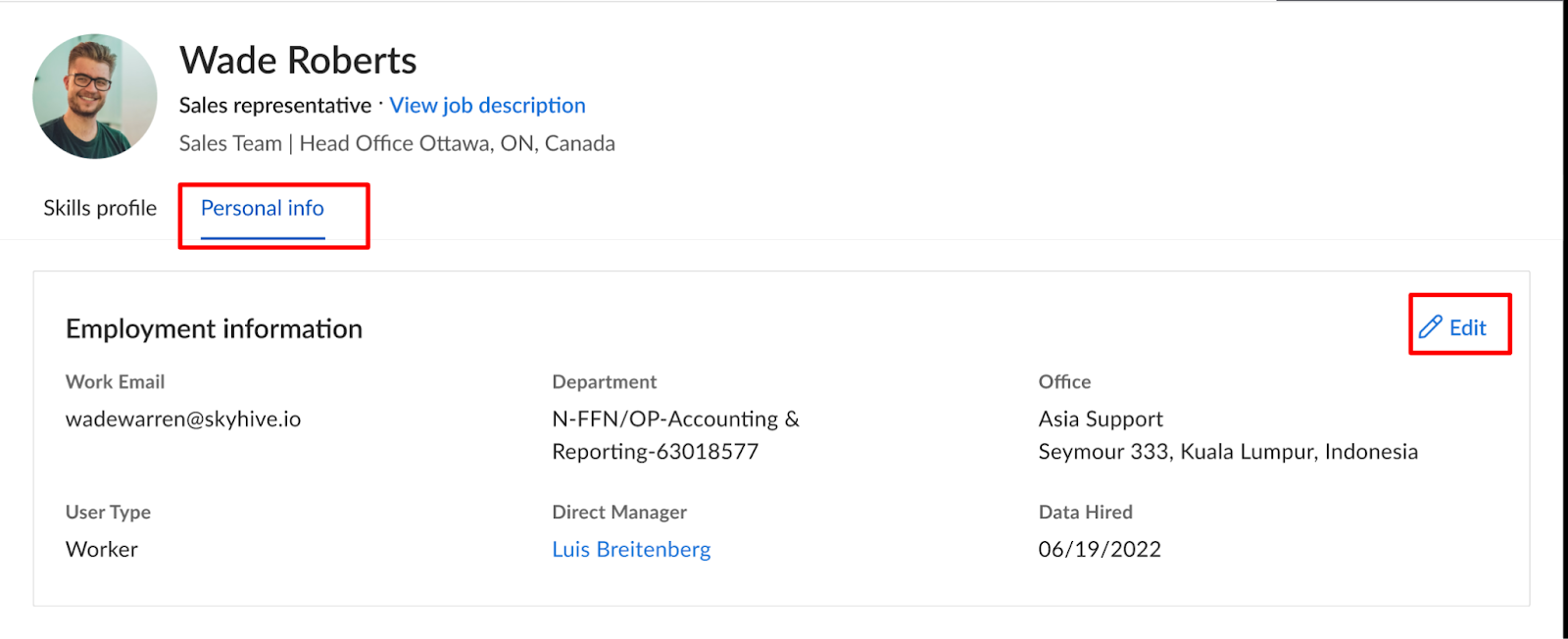Screen dimensions: 1568x639
Task: Click the pencil Edit icon
Action: [1431, 327]
